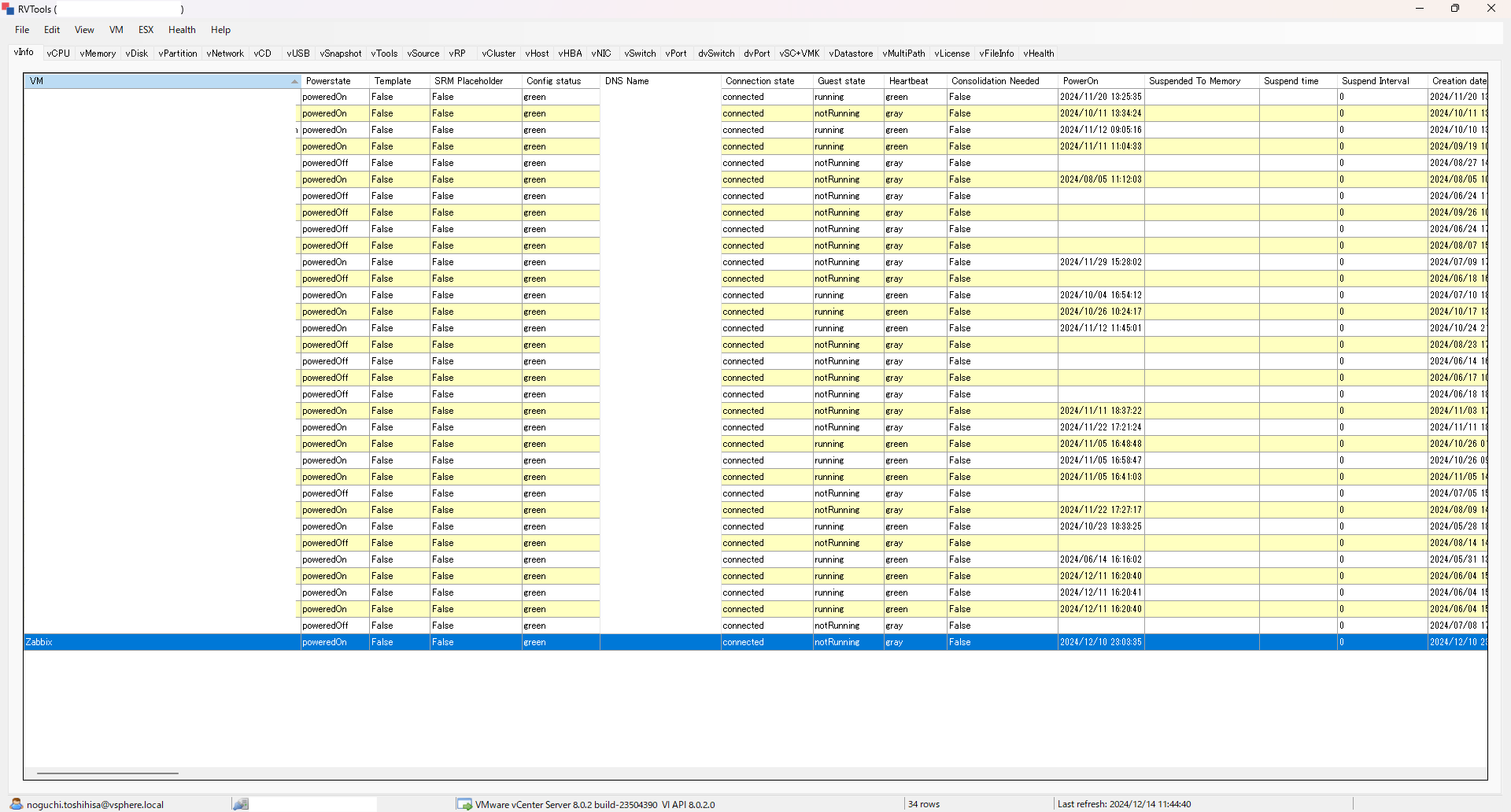Open the File menu
The width and height of the screenshot is (1511, 812).
(22, 30)
